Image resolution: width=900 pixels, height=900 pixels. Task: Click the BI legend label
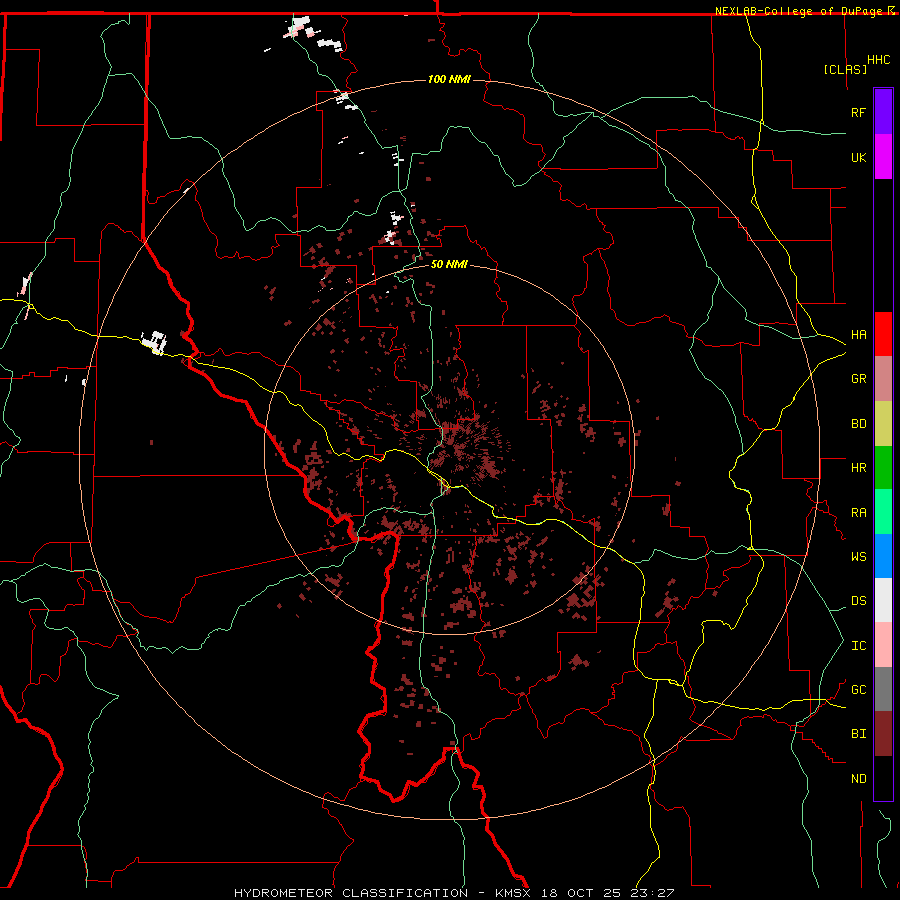(x=859, y=734)
